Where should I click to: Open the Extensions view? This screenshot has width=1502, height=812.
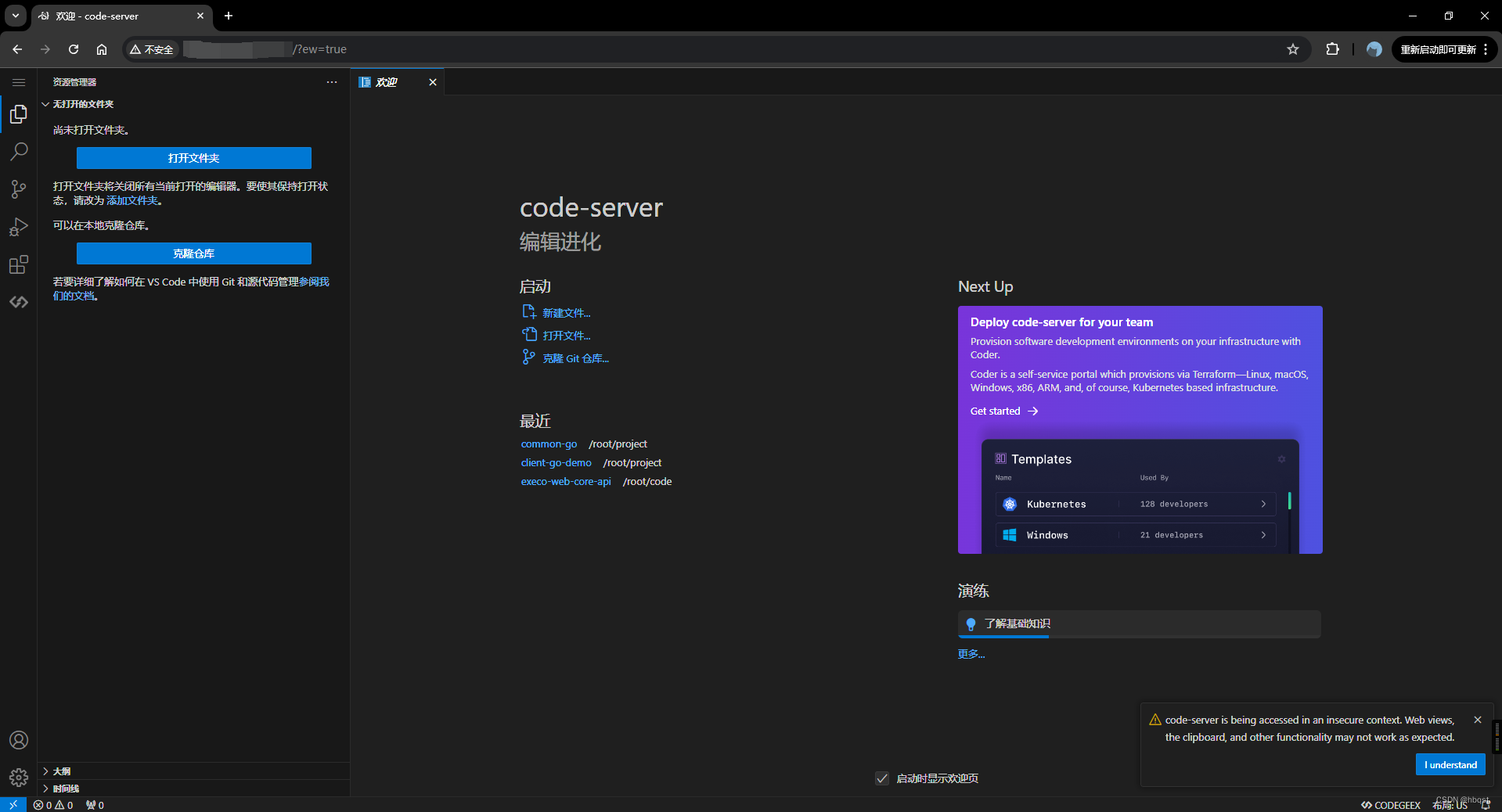pos(19,264)
